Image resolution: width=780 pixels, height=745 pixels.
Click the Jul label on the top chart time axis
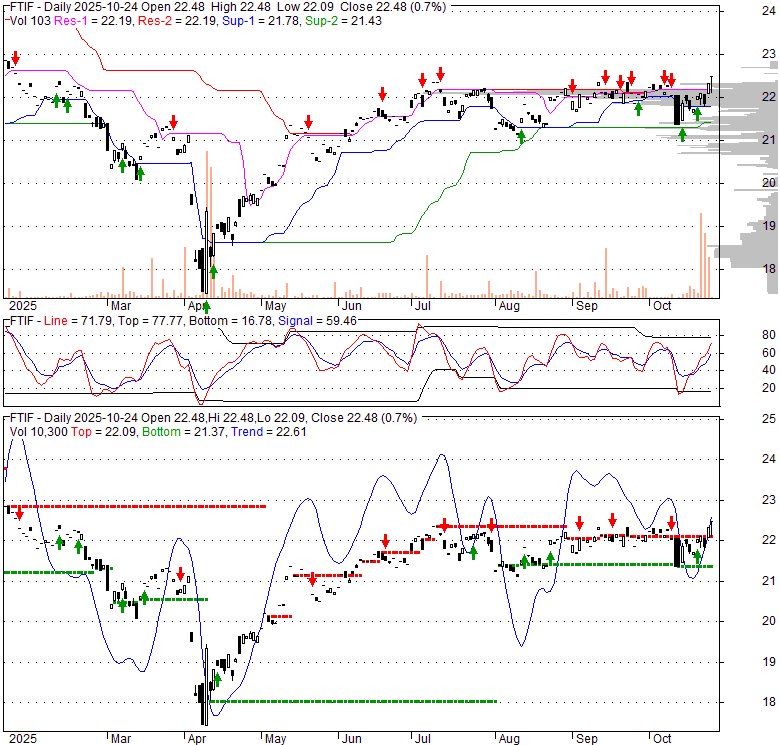coord(422,304)
